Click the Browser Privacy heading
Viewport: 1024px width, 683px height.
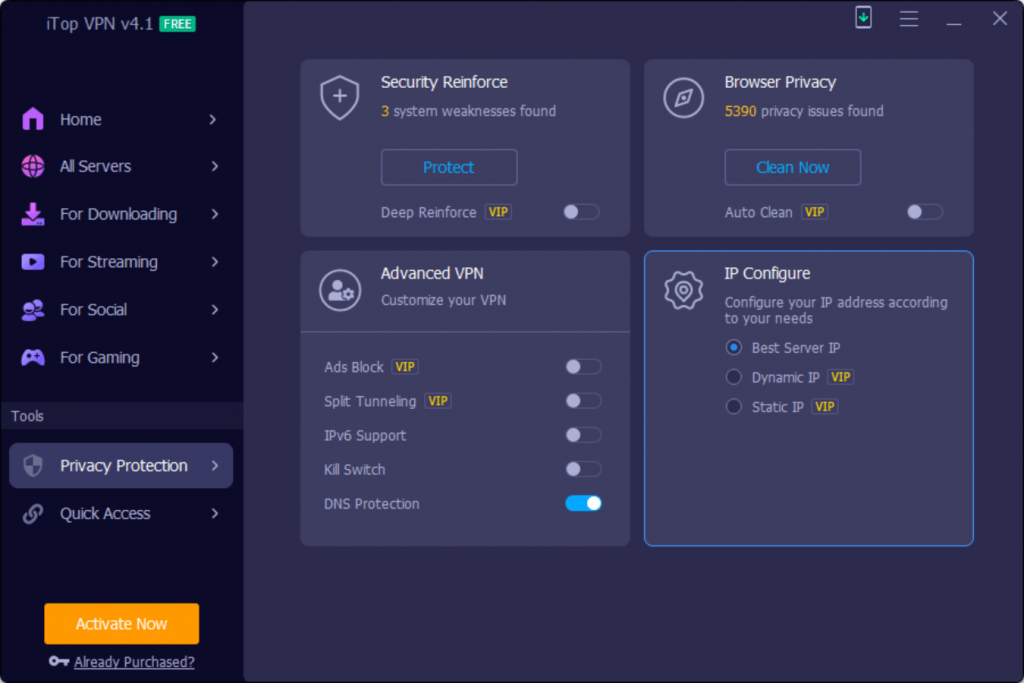pyautogui.click(x=780, y=82)
